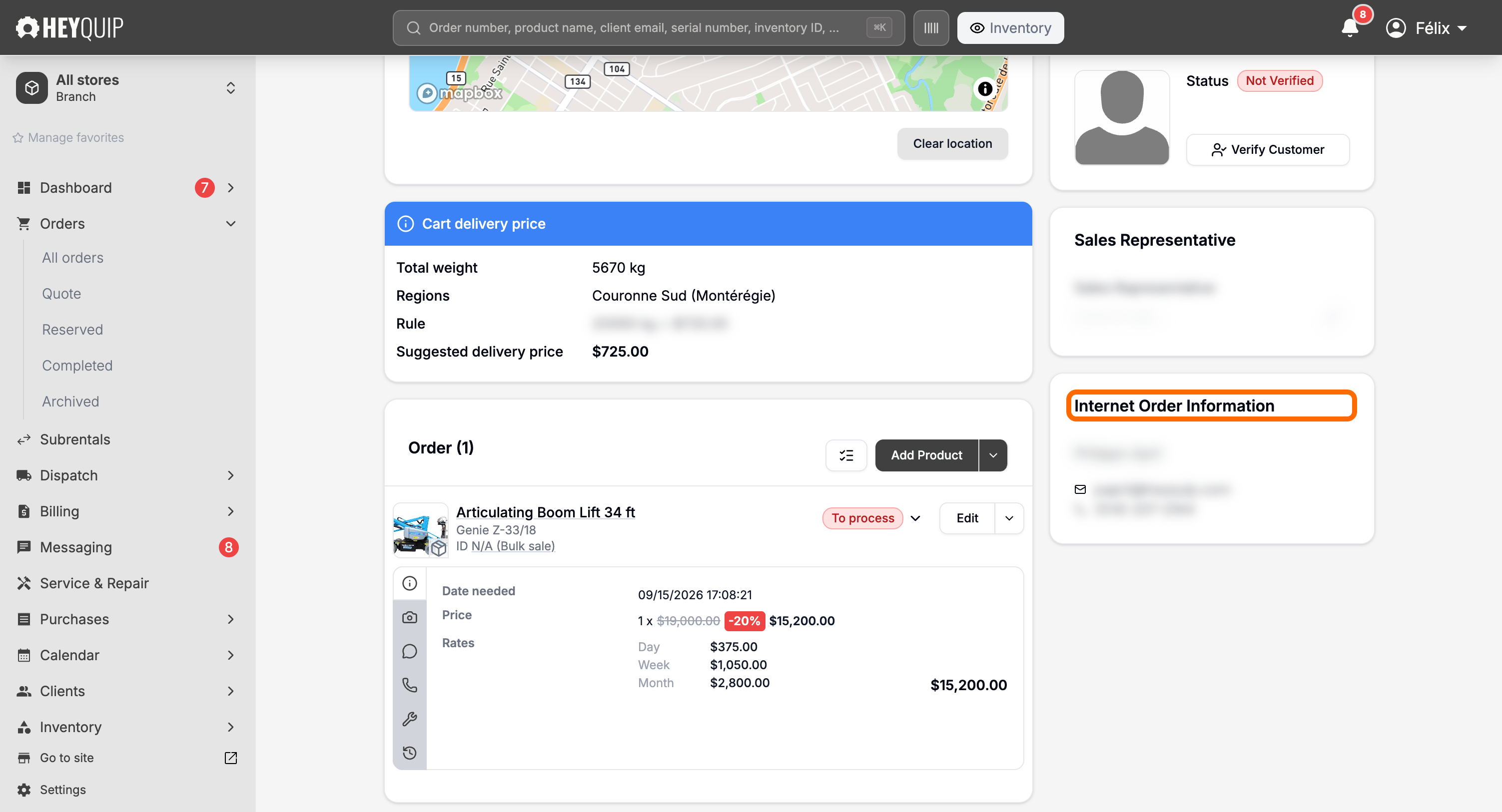Click the customer avatar image

pos(1122,117)
